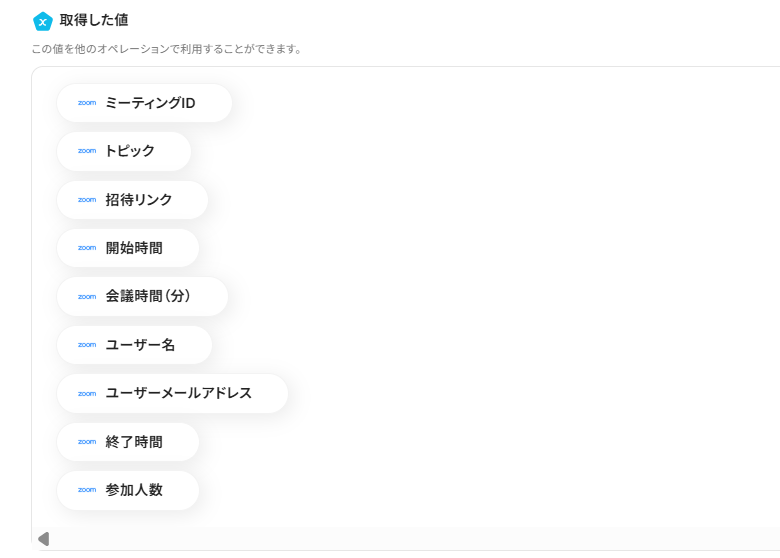Click the horizontal scrollbar track
780x558 pixels.
coord(400,539)
